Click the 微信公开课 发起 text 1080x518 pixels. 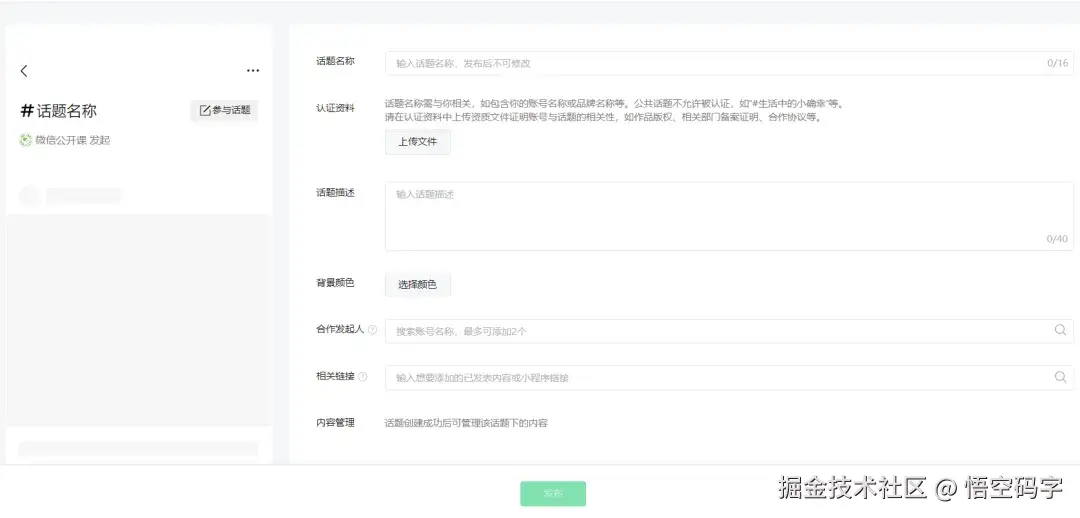73,141
